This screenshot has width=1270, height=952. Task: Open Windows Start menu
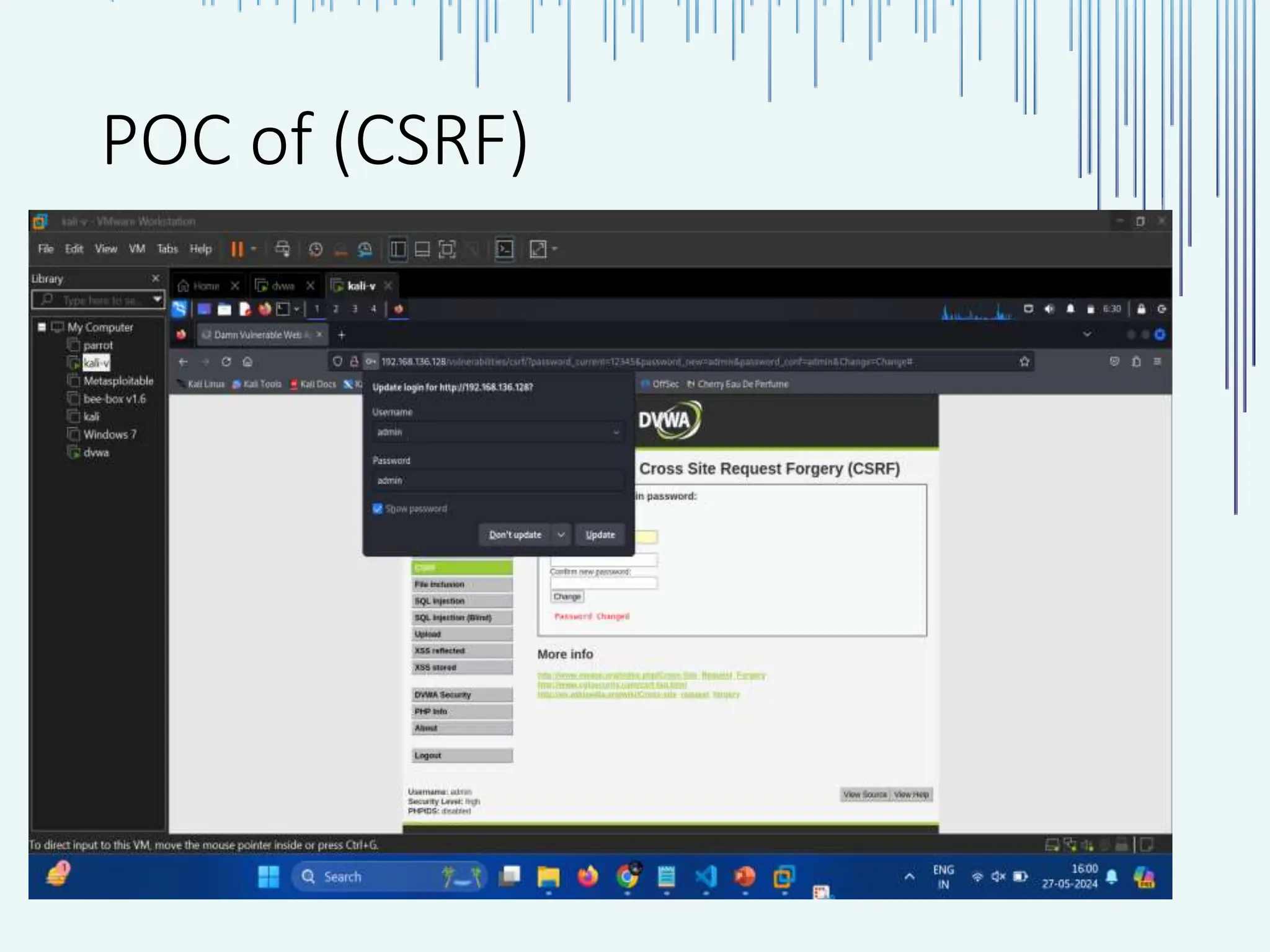[x=269, y=877]
